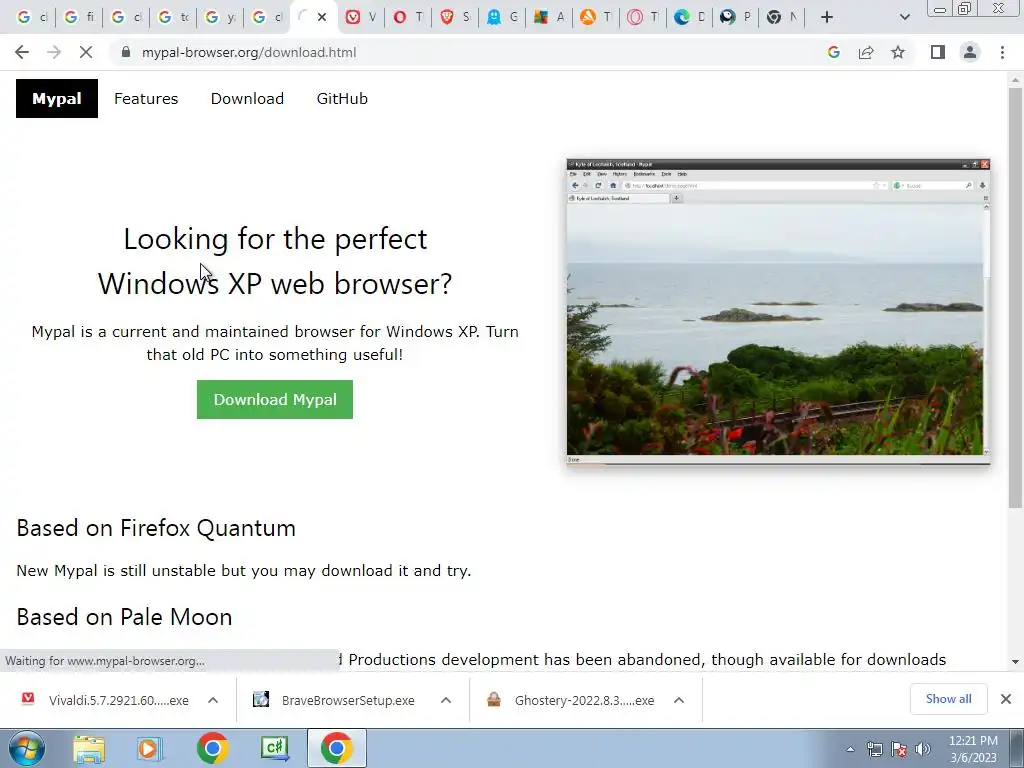Click Show all downloads
The height and width of the screenshot is (768, 1024).
tap(948, 699)
